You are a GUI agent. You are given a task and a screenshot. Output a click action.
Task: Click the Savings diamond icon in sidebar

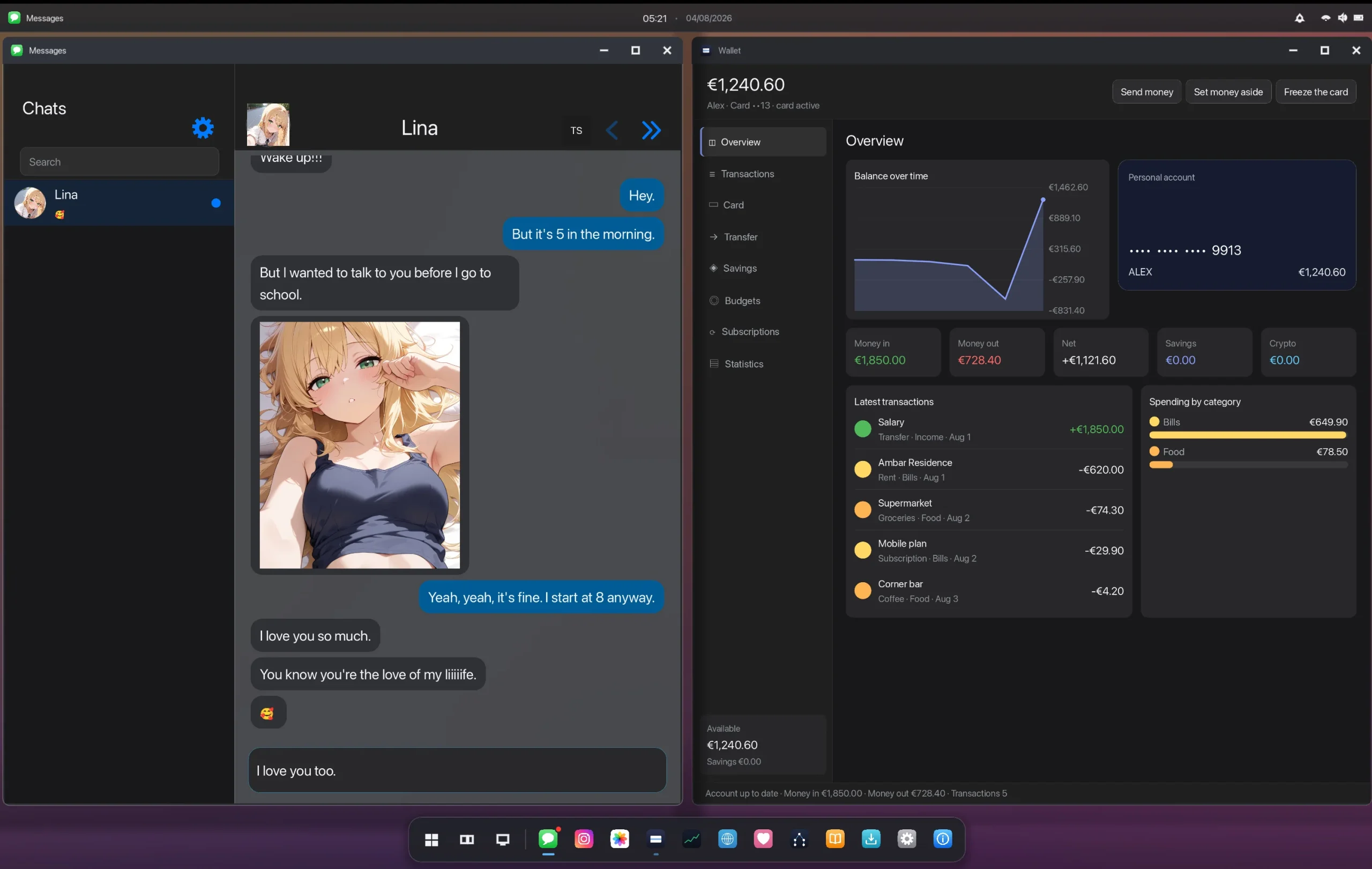[x=713, y=268]
